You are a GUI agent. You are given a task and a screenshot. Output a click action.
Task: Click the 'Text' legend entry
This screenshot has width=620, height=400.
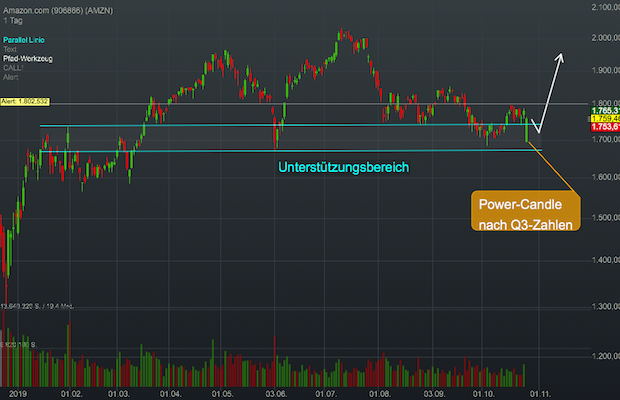(10, 49)
